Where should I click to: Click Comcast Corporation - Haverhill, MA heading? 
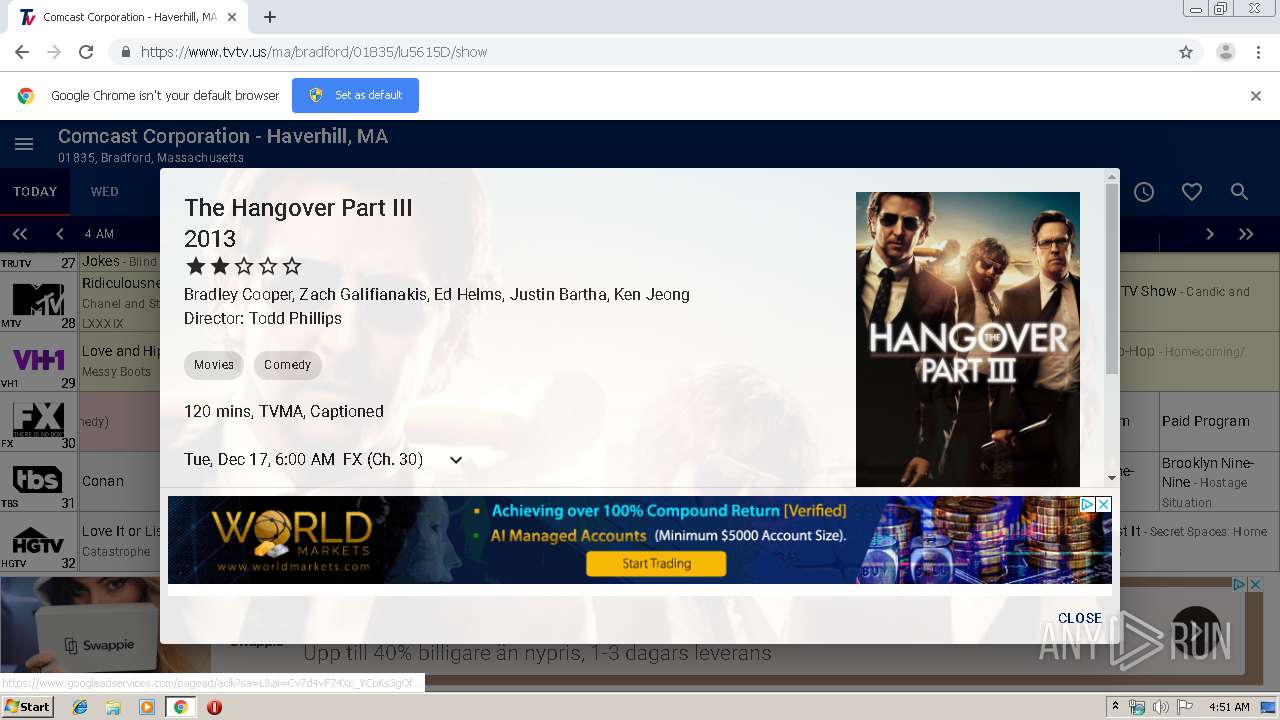(223, 137)
